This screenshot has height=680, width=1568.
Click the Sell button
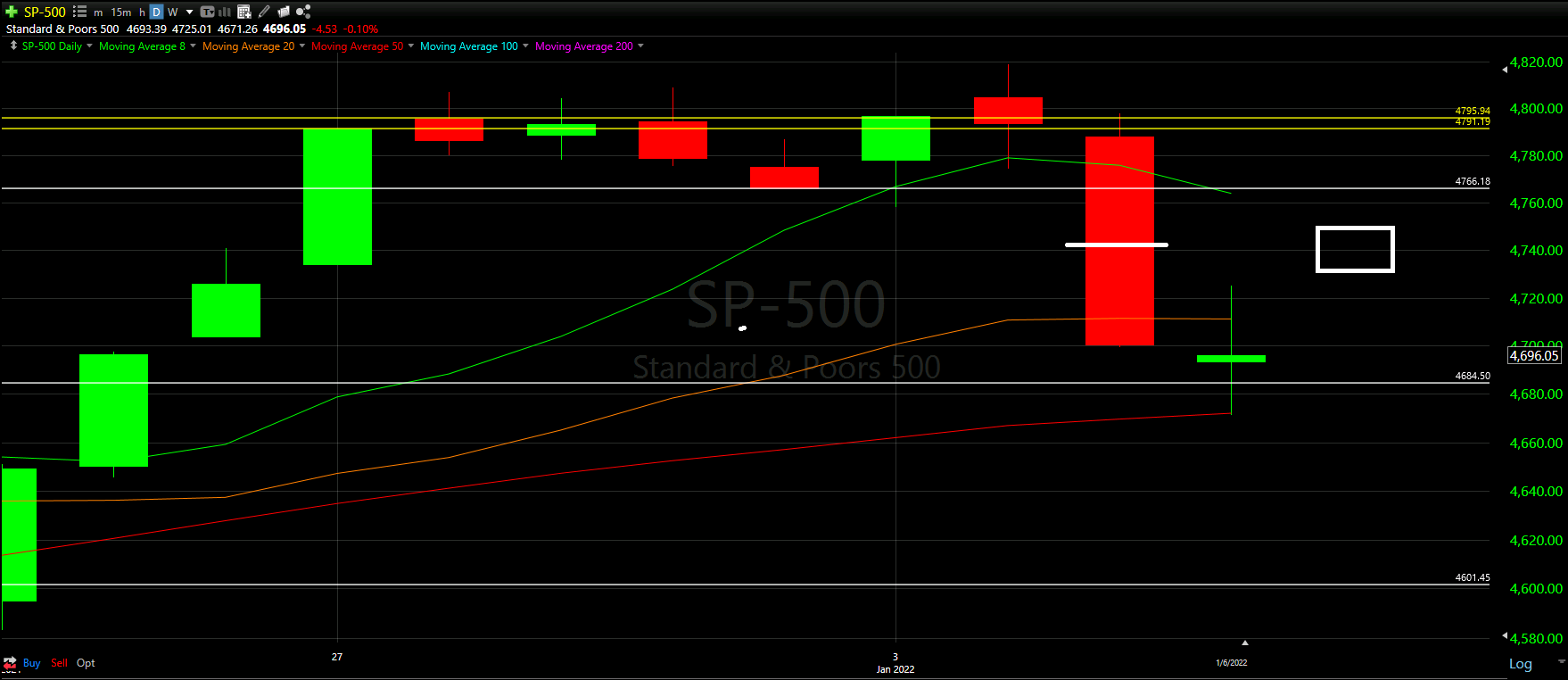pos(59,663)
